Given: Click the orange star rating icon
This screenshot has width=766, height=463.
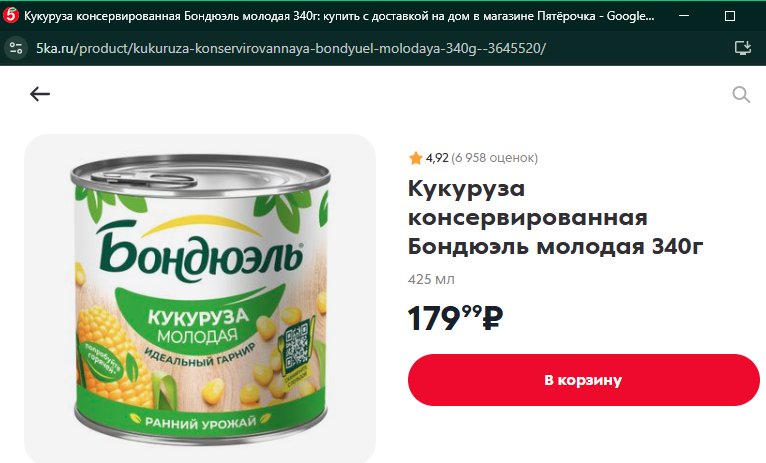Looking at the screenshot, I should pyautogui.click(x=415, y=158).
